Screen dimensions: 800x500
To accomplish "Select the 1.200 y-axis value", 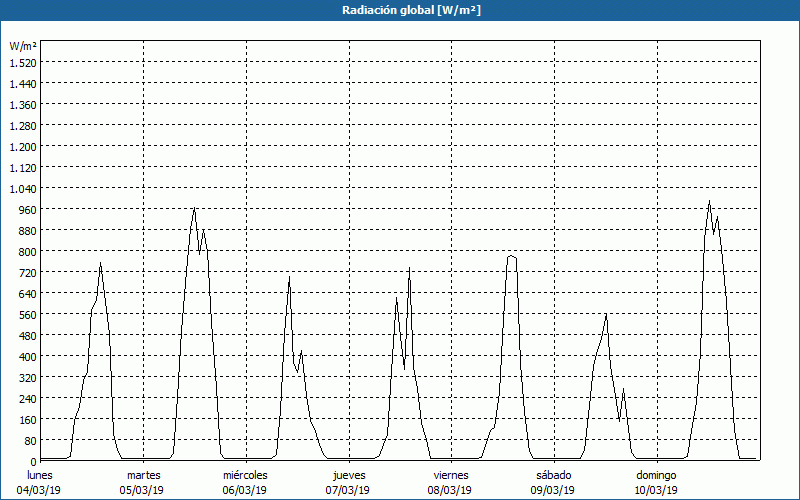I will point(23,146).
